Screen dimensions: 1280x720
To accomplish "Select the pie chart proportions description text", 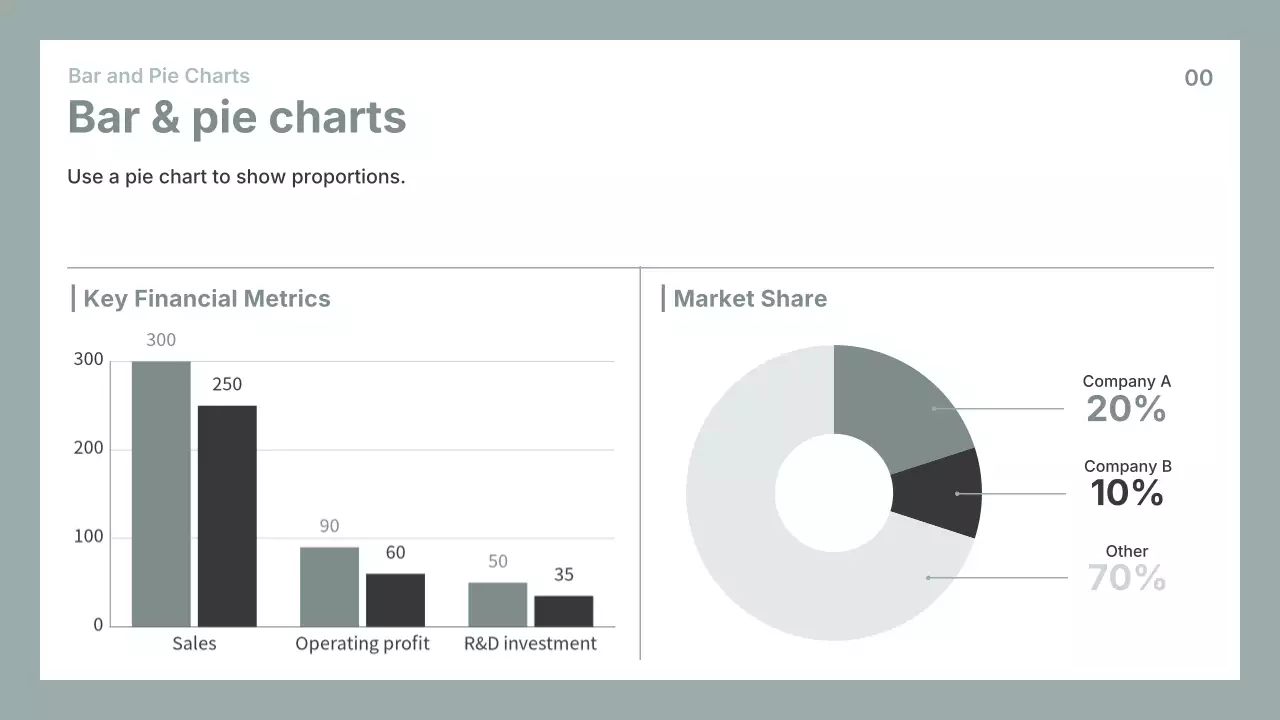I will [236, 177].
